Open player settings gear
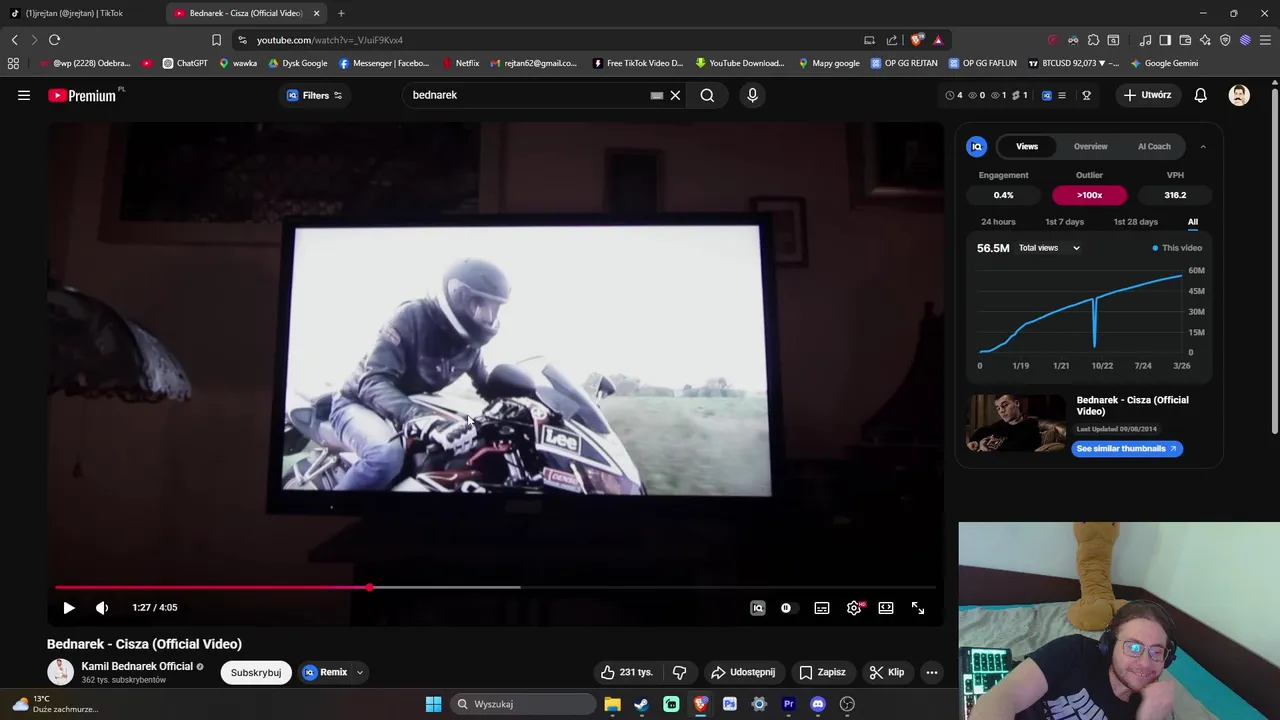 (x=854, y=608)
